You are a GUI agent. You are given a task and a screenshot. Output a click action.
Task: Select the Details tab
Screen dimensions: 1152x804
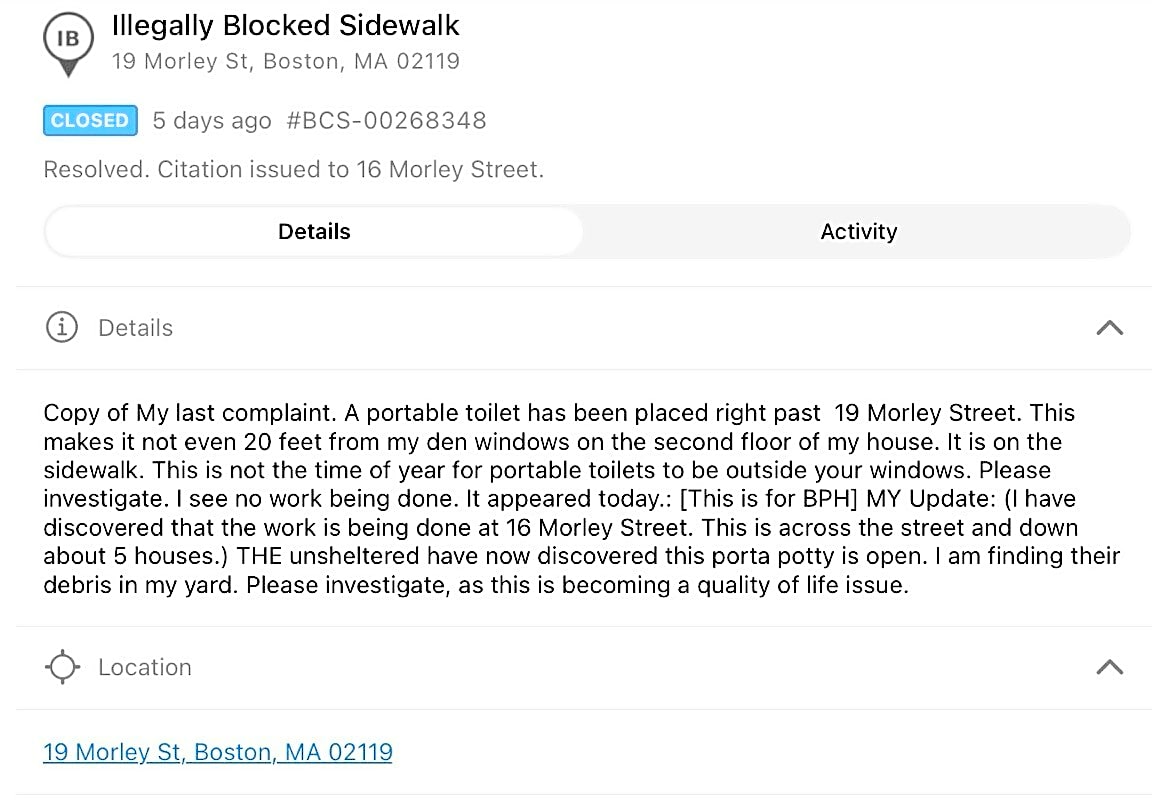(x=314, y=231)
